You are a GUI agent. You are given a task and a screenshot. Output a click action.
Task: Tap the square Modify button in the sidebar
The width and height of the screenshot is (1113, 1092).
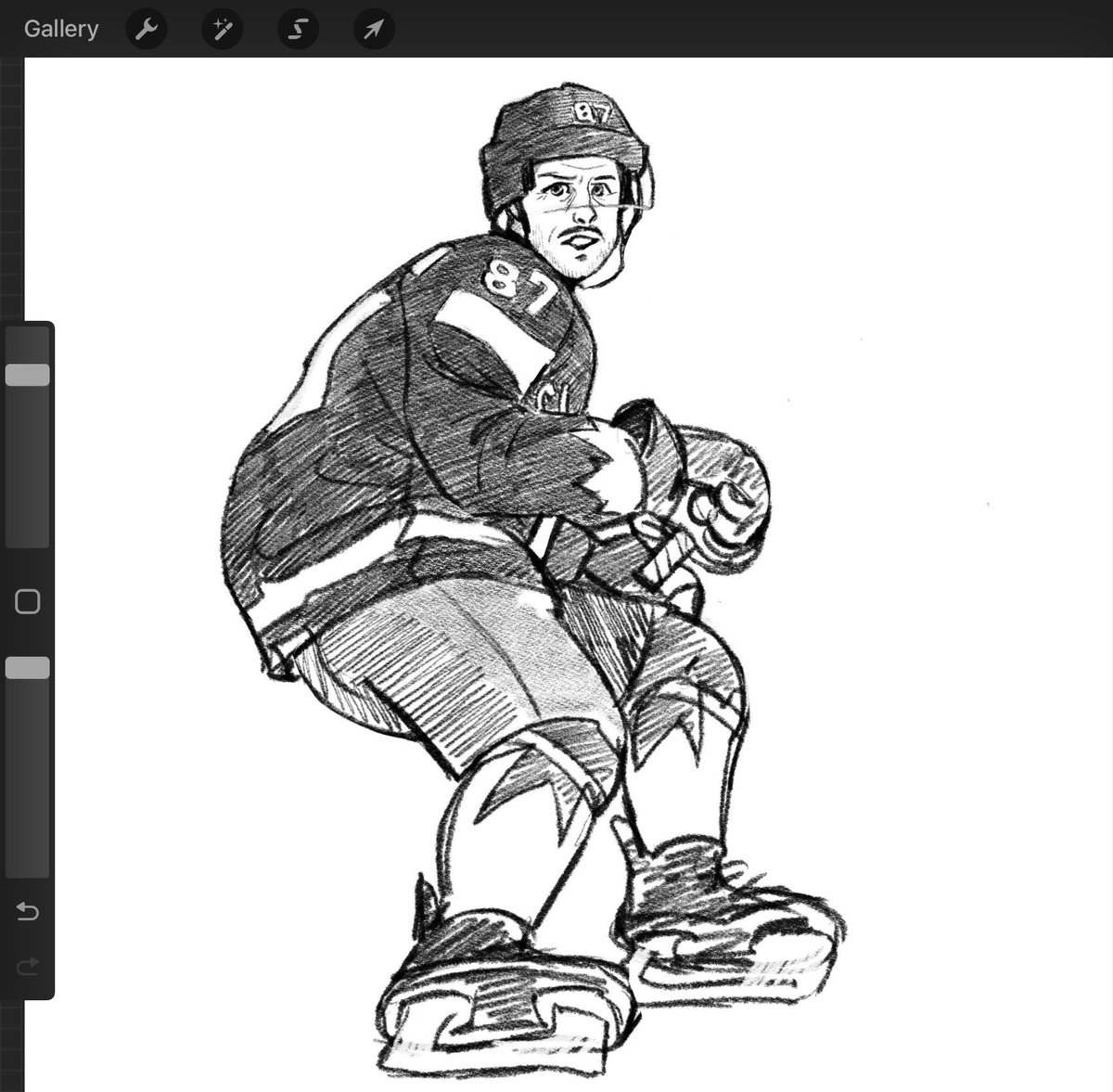28,602
